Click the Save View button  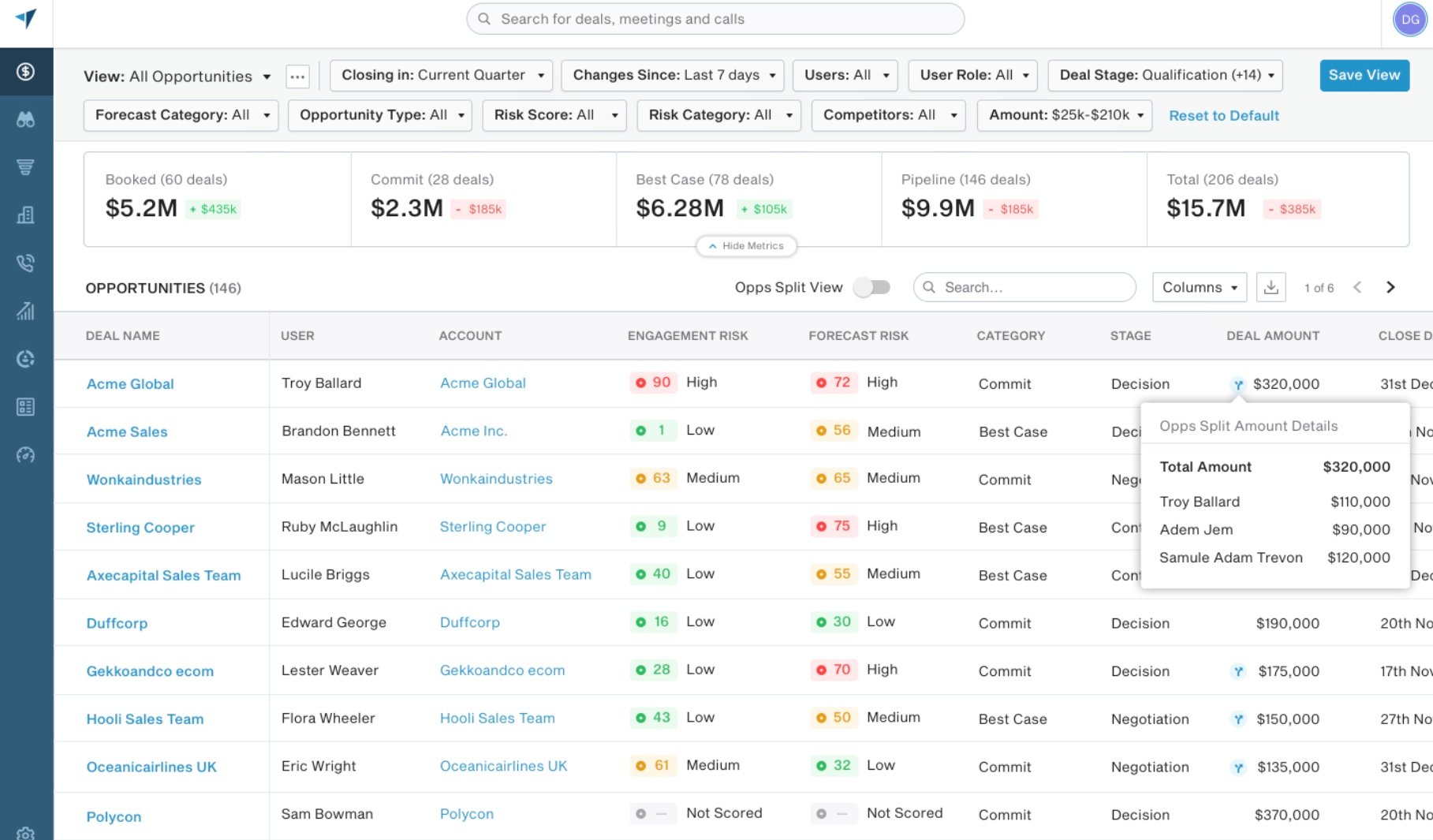coord(1364,75)
